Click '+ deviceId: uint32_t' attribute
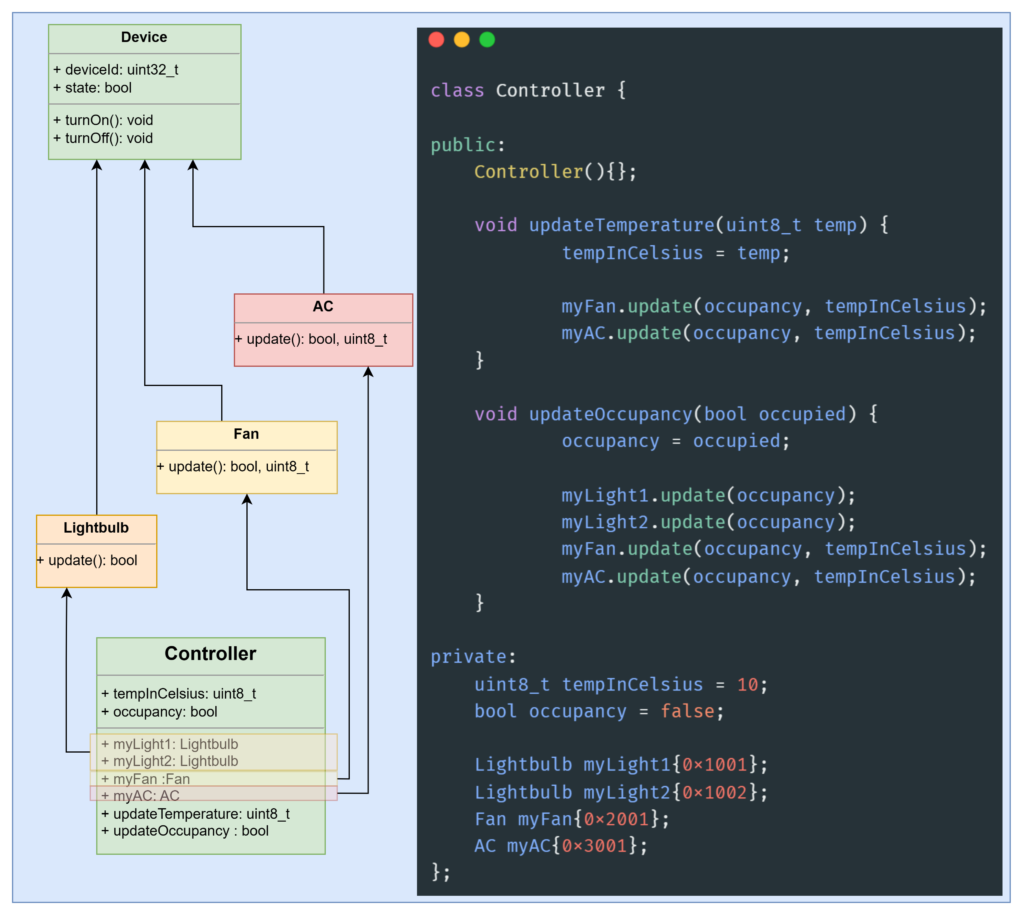The image size is (1024, 915). click(116, 70)
